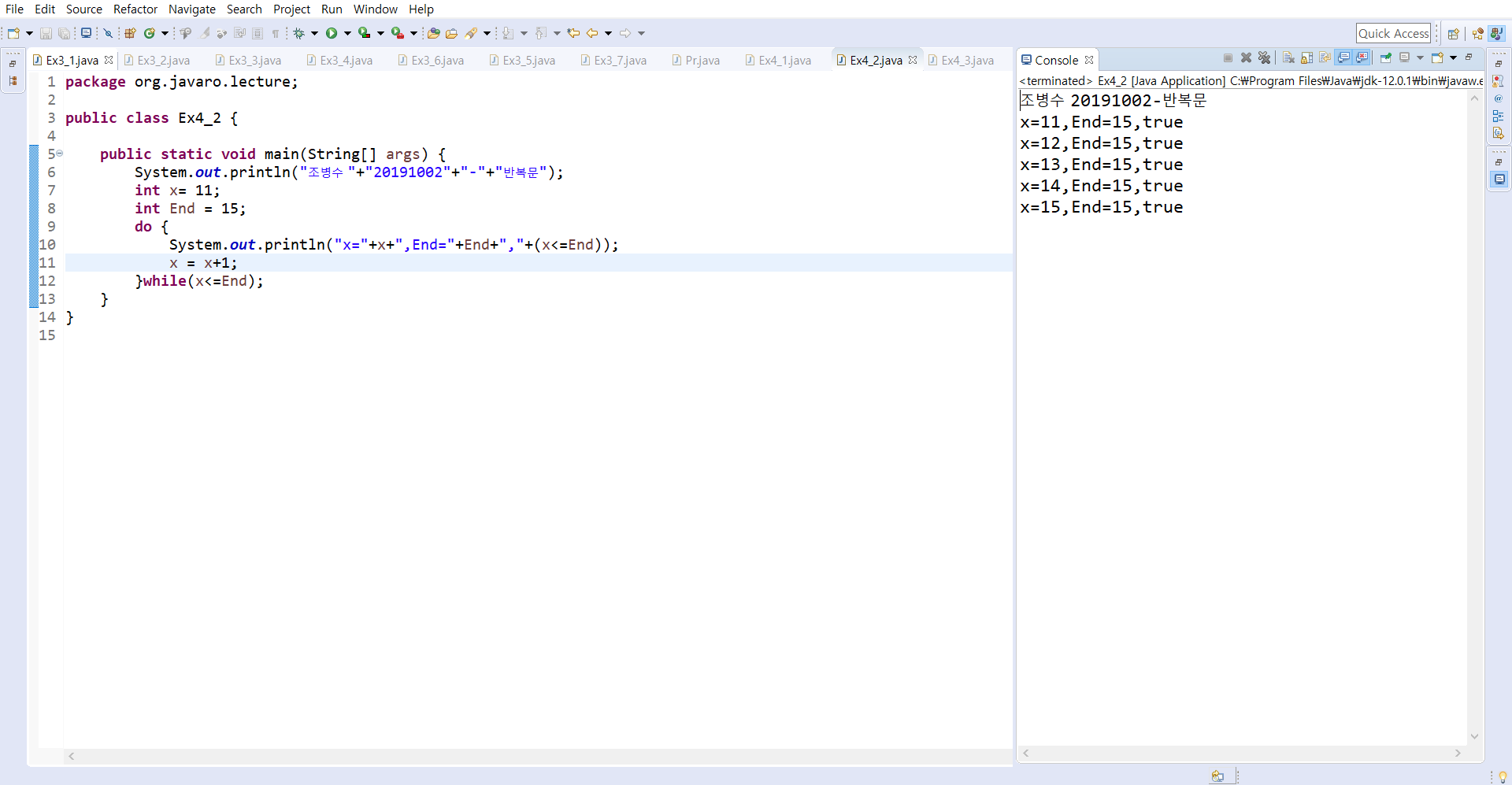Click the Forward navigation arrow
The height and width of the screenshot is (785, 1512).
pos(625,33)
